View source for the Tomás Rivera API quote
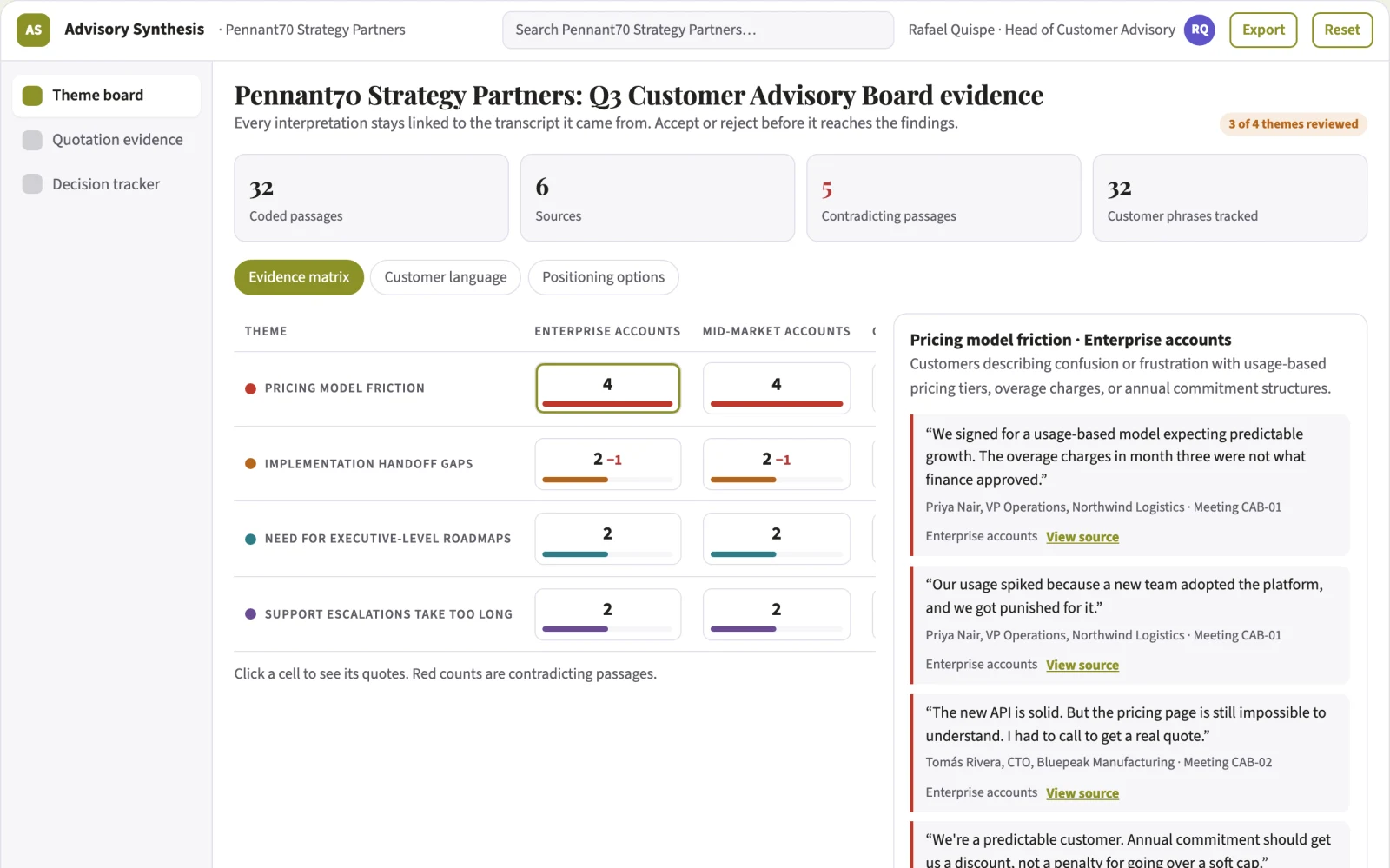The height and width of the screenshot is (868, 1390). pyautogui.click(x=1082, y=793)
